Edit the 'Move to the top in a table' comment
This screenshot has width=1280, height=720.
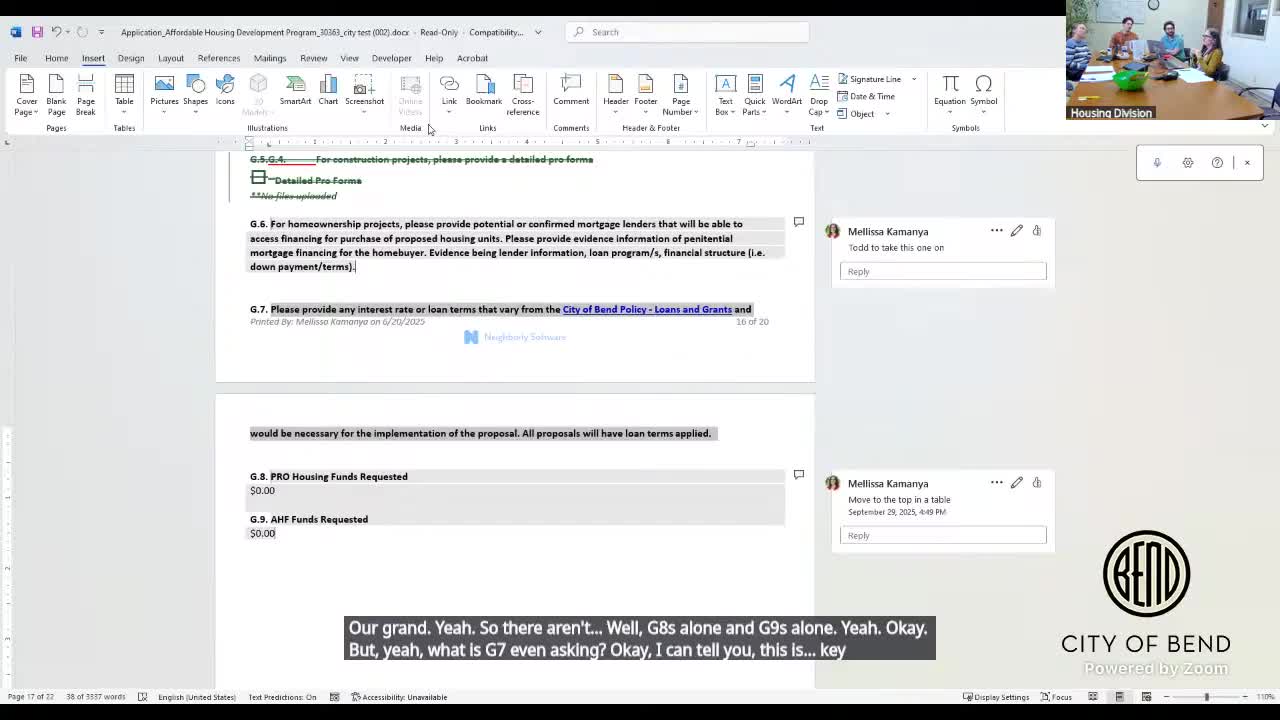click(x=1017, y=483)
